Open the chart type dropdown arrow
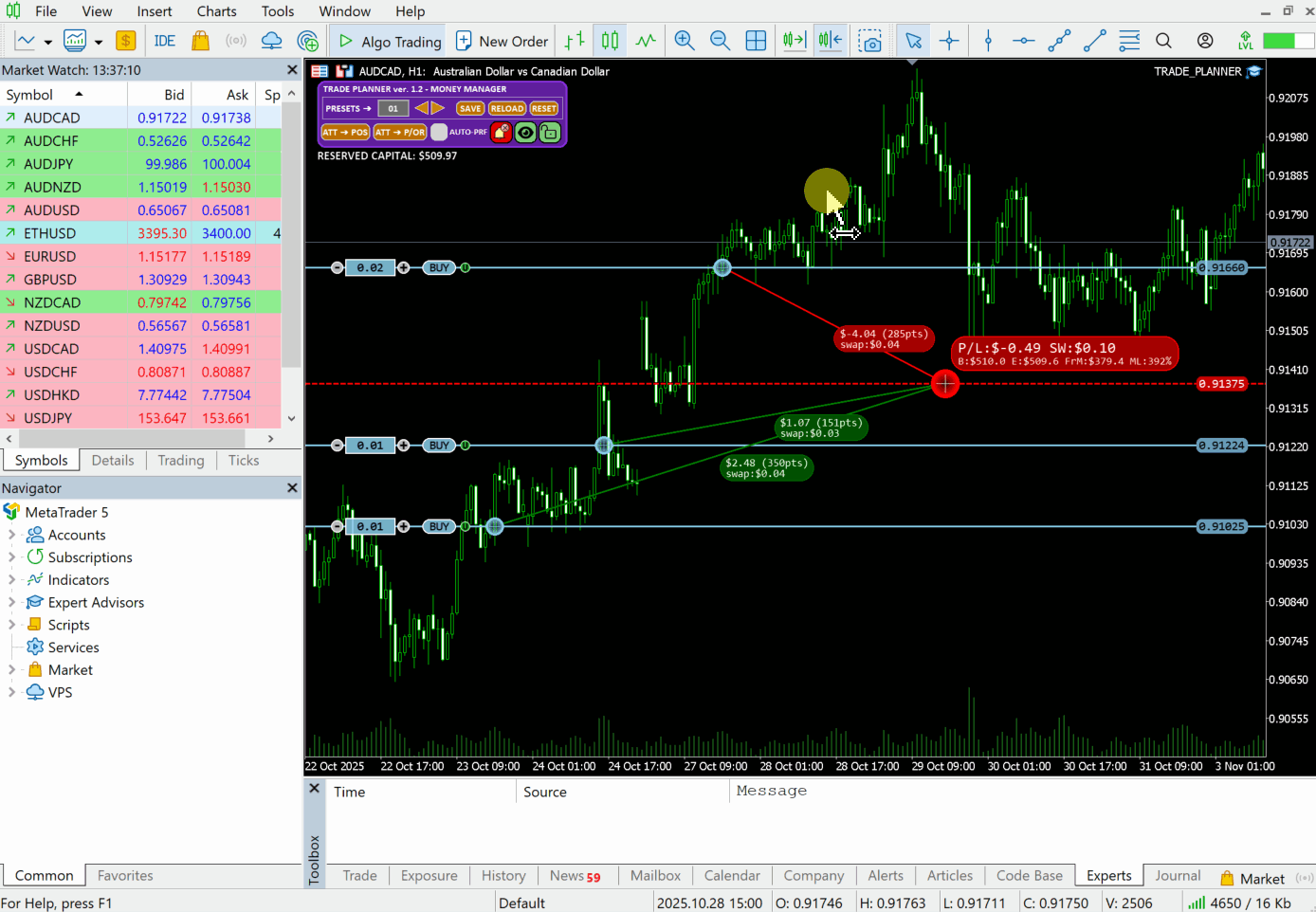 point(47,42)
